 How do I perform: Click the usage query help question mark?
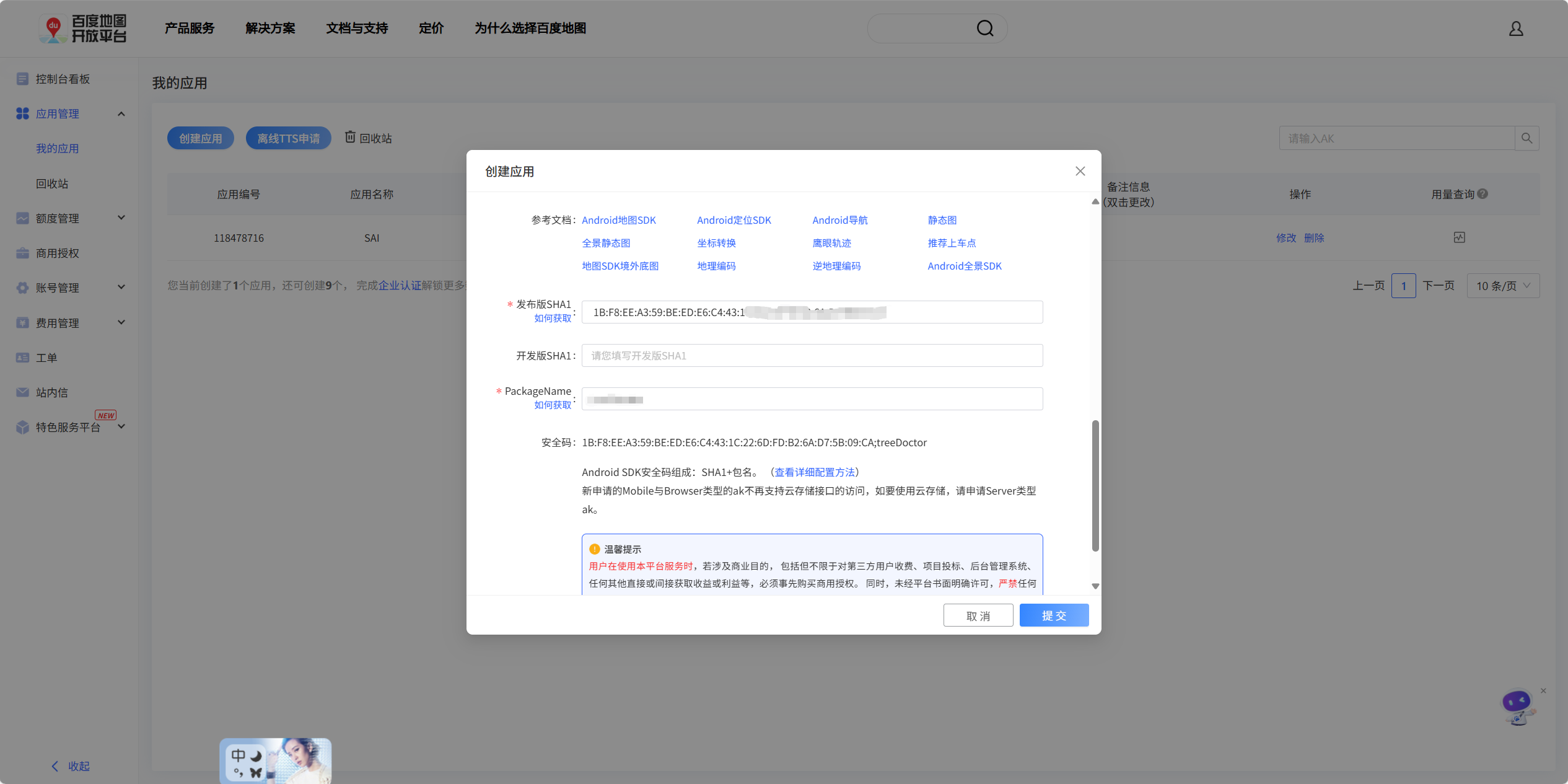click(x=1483, y=194)
